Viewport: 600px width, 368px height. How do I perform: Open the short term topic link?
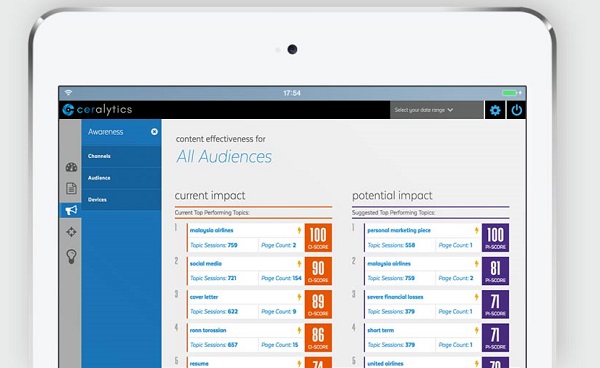click(380, 330)
